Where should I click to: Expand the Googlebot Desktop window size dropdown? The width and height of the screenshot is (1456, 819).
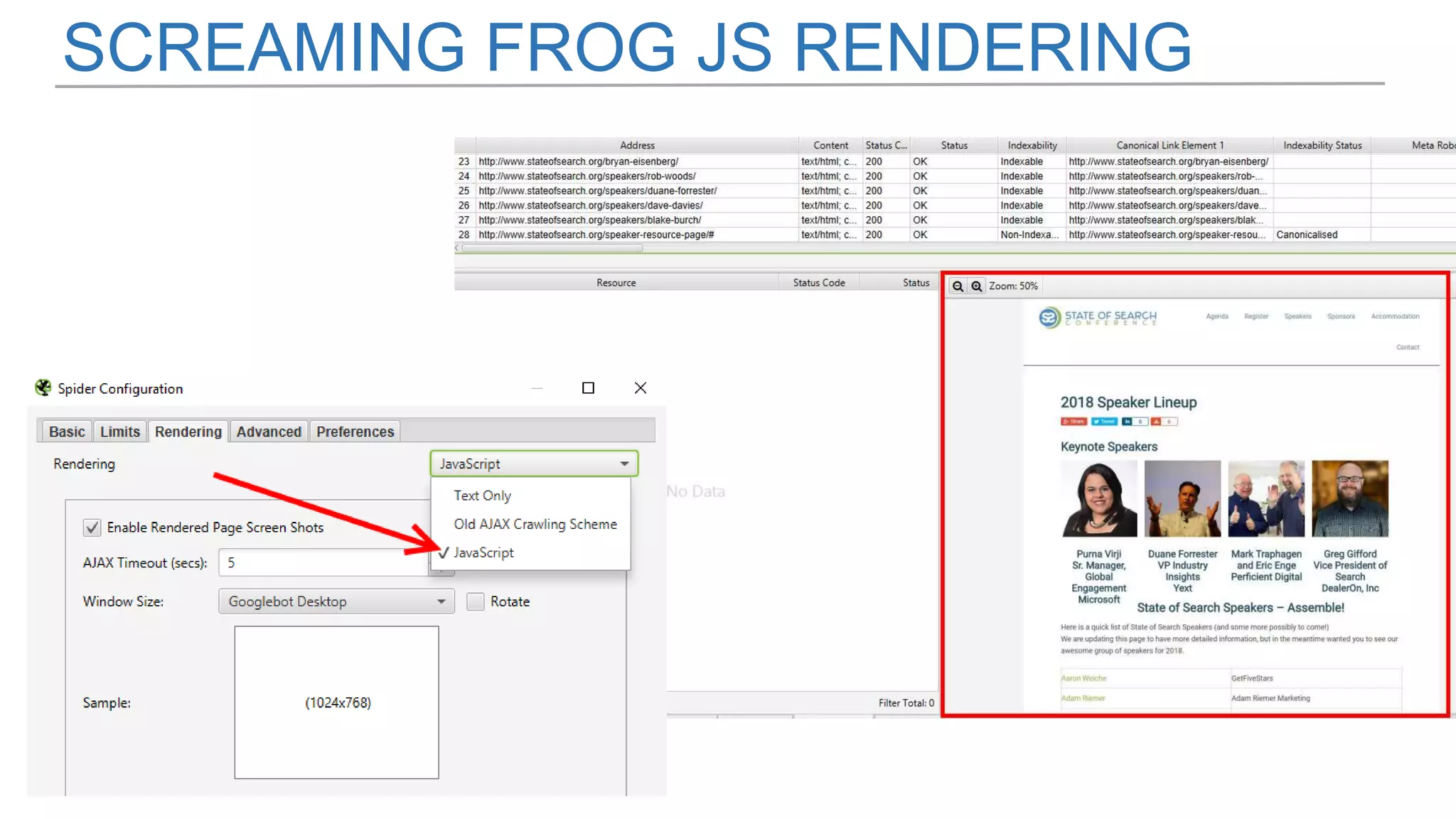(336, 601)
